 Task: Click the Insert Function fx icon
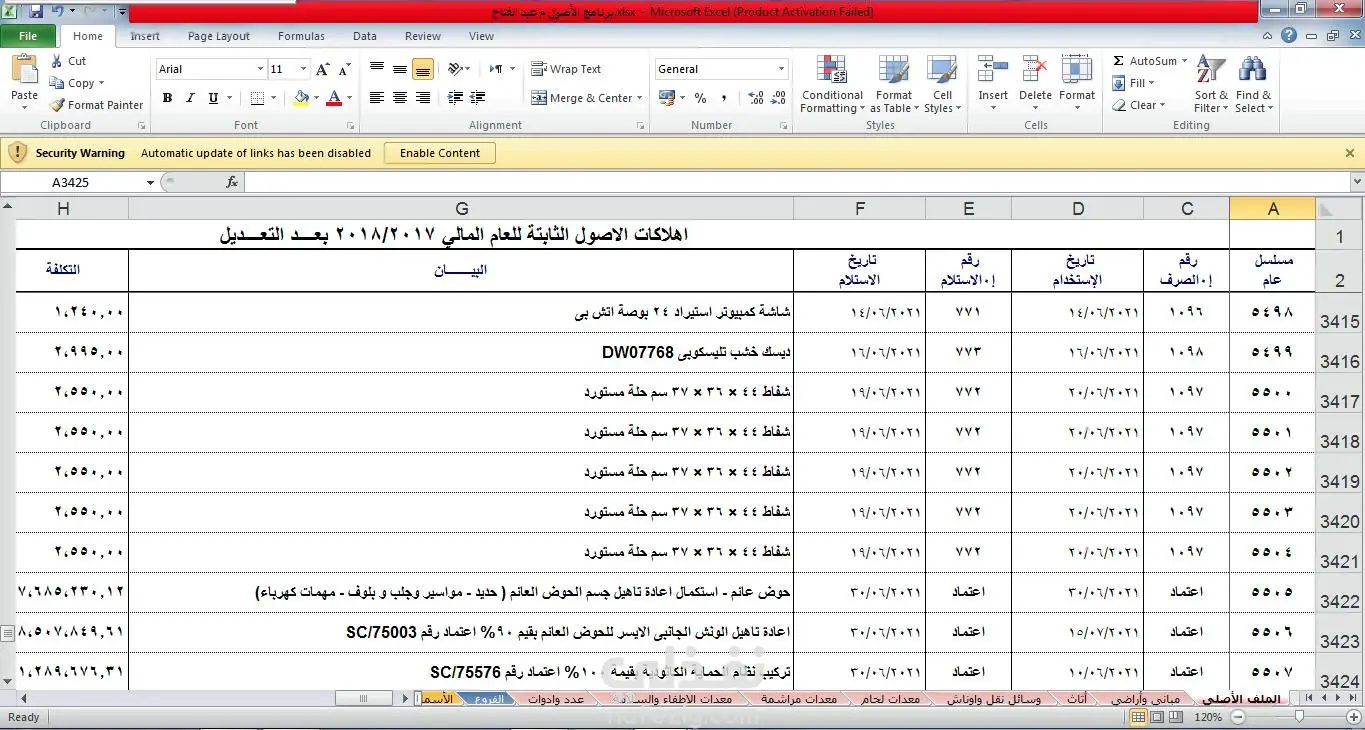click(232, 182)
